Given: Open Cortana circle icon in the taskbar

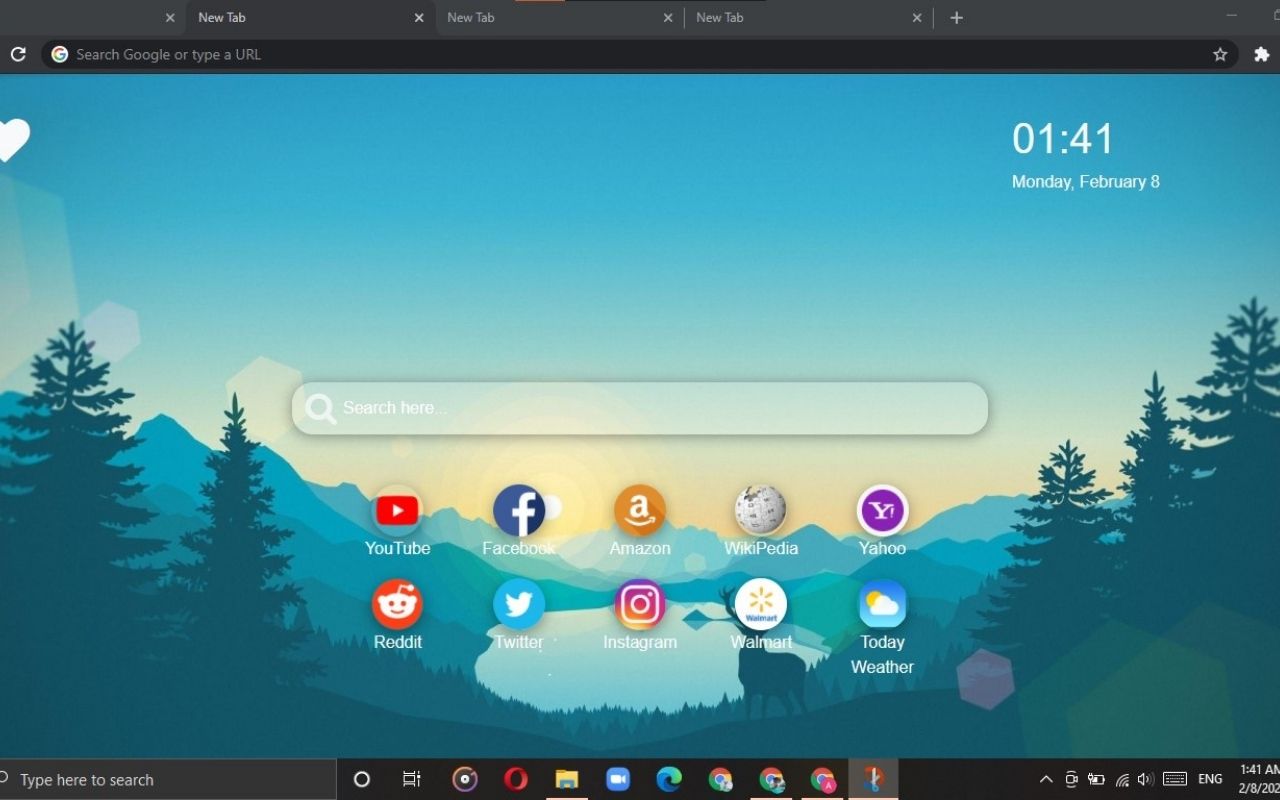Looking at the screenshot, I should 362,779.
